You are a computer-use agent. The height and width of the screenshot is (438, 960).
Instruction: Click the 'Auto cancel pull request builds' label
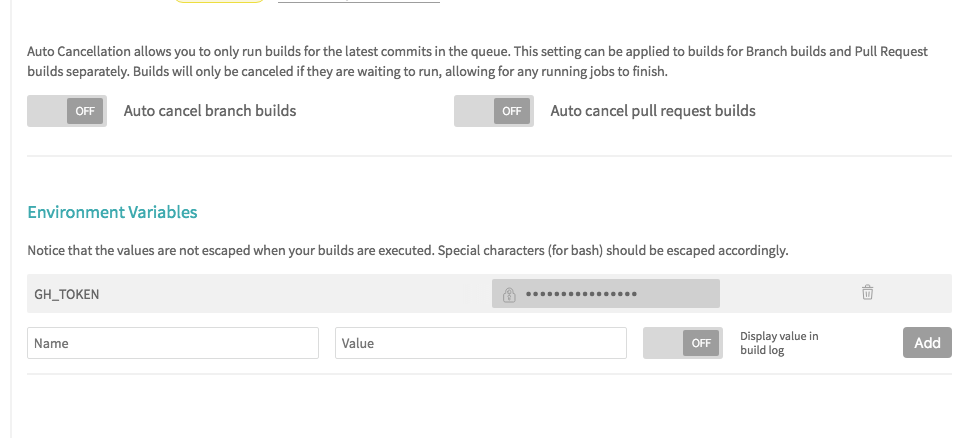pos(653,111)
